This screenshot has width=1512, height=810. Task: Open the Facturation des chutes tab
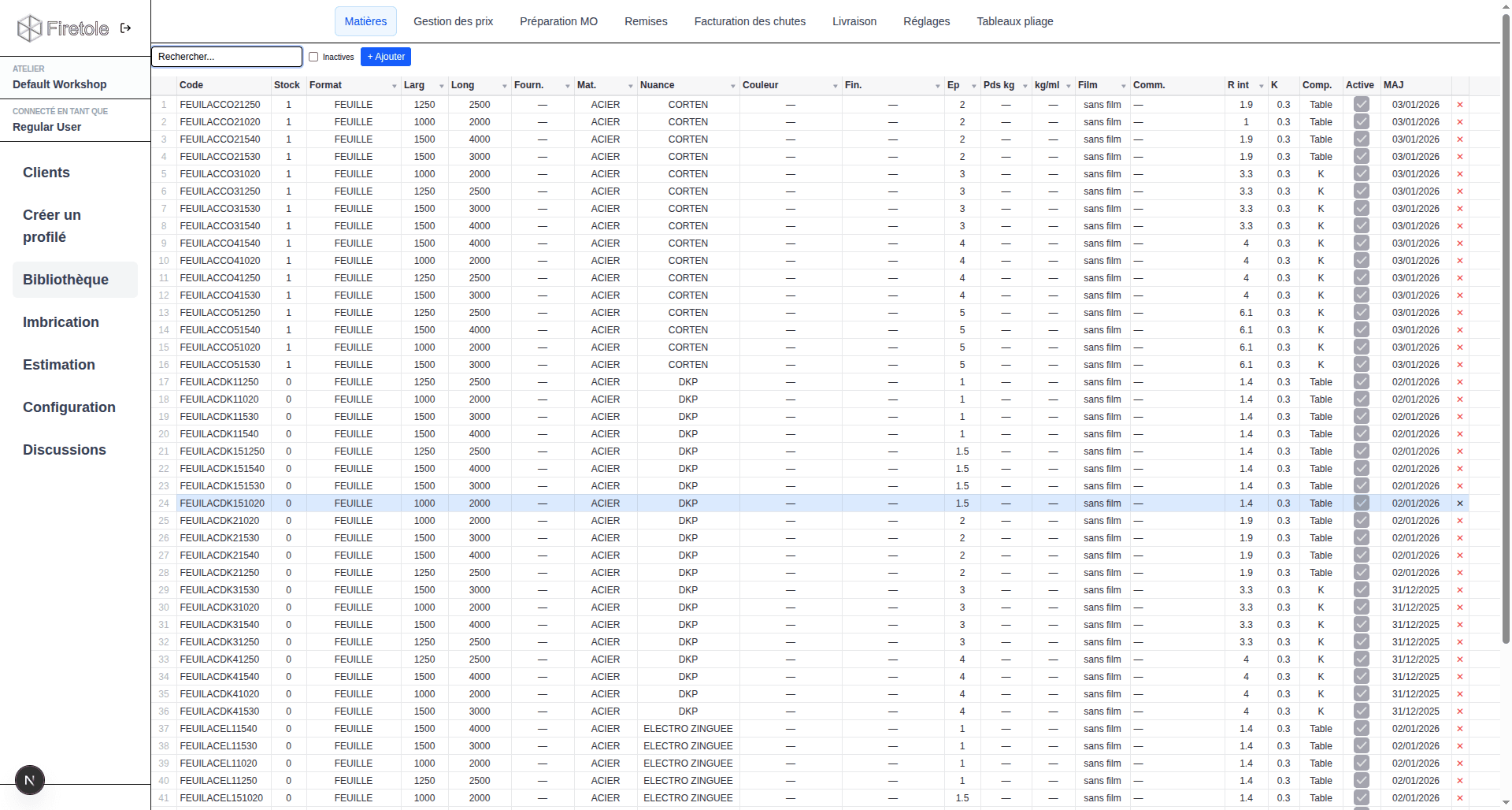point(750,21)
